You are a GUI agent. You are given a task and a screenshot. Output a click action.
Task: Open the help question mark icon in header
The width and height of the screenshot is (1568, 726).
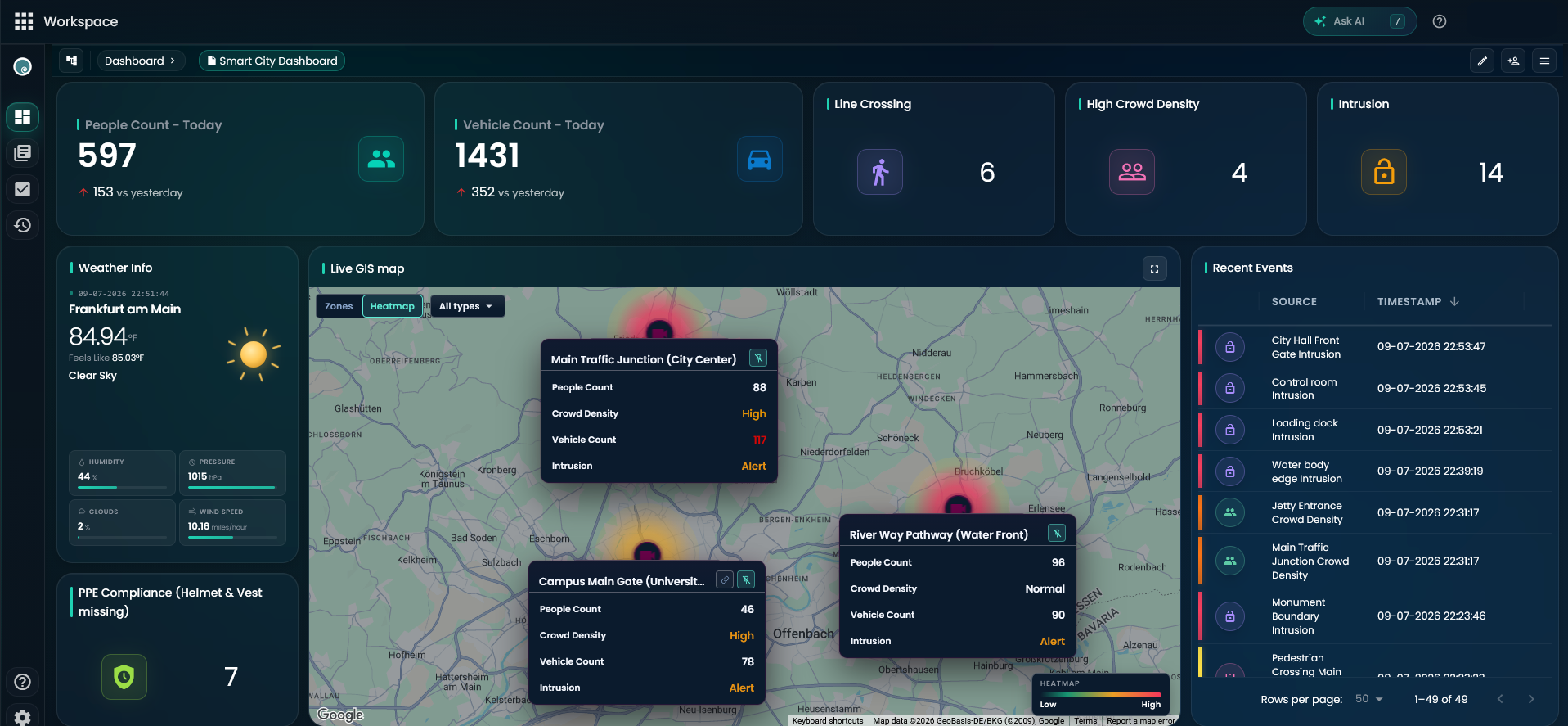1440,21
